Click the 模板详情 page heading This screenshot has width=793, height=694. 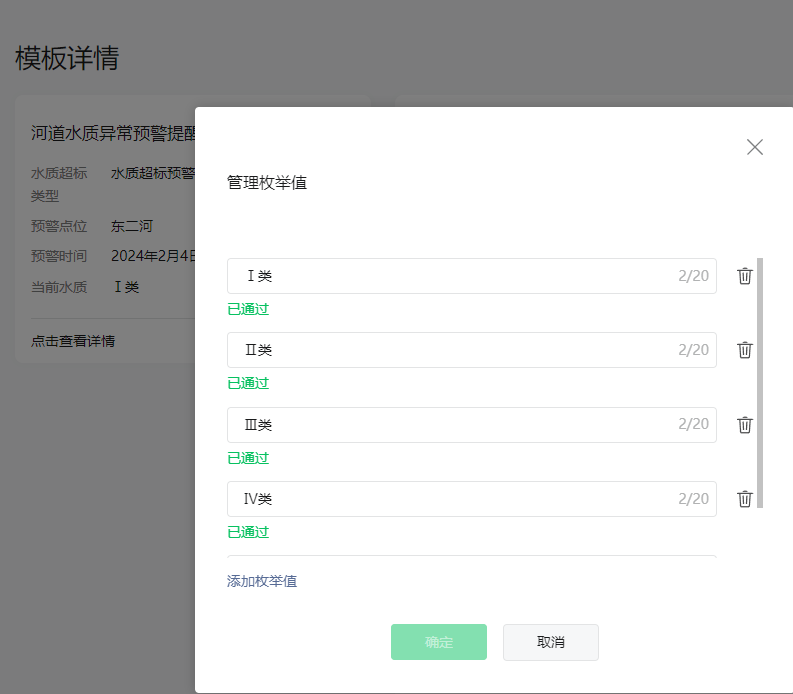coord(67,58)
